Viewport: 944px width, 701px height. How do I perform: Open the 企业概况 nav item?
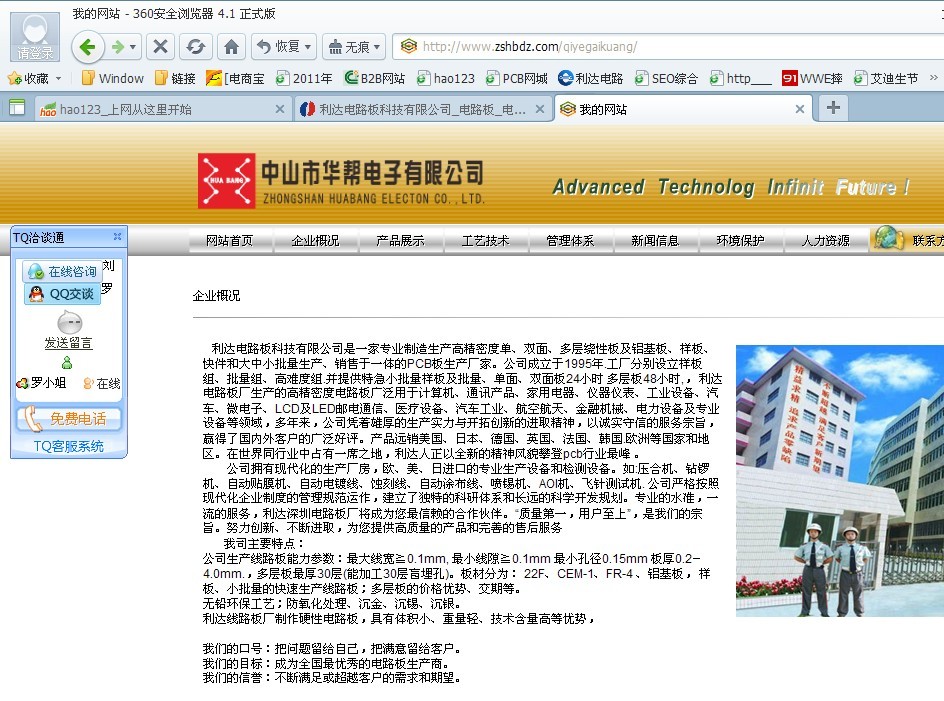(x=315, y=241)
